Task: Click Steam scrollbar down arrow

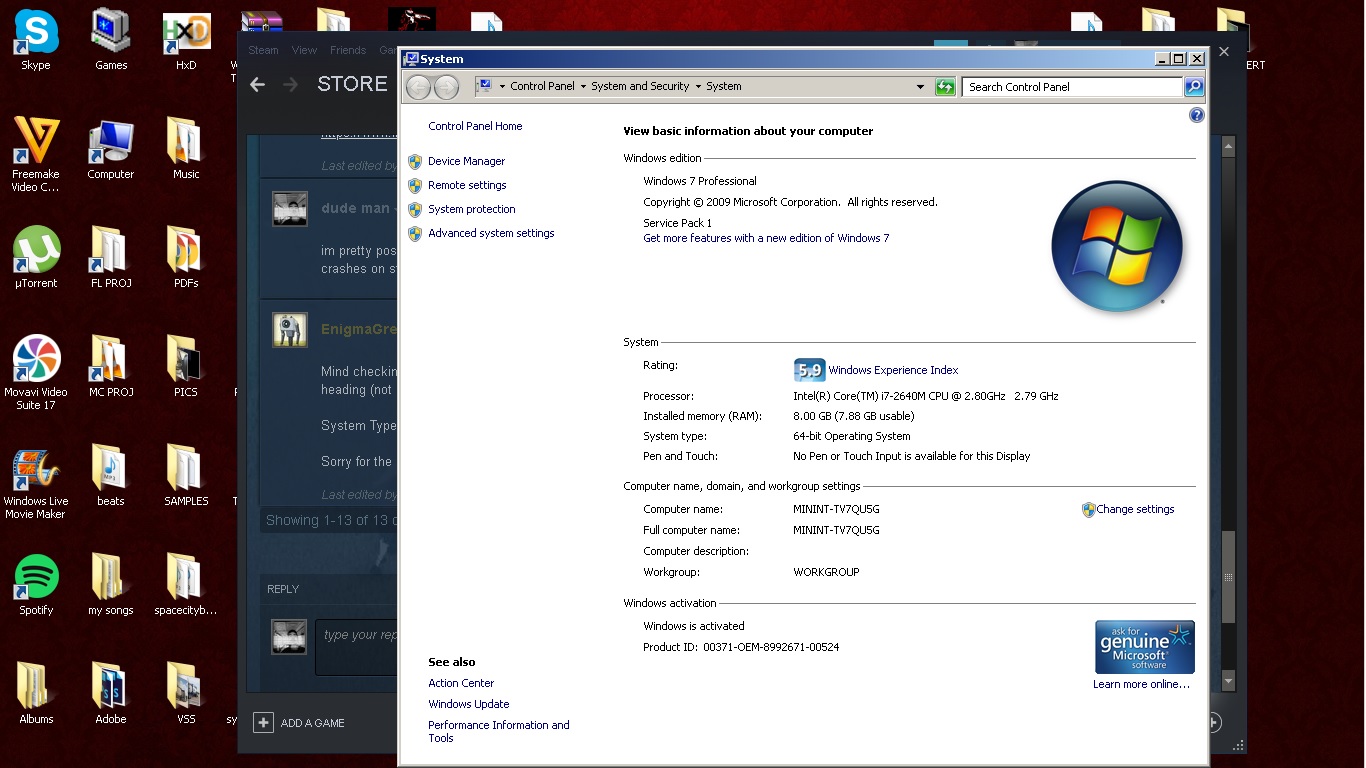Action: point(1228,682)
